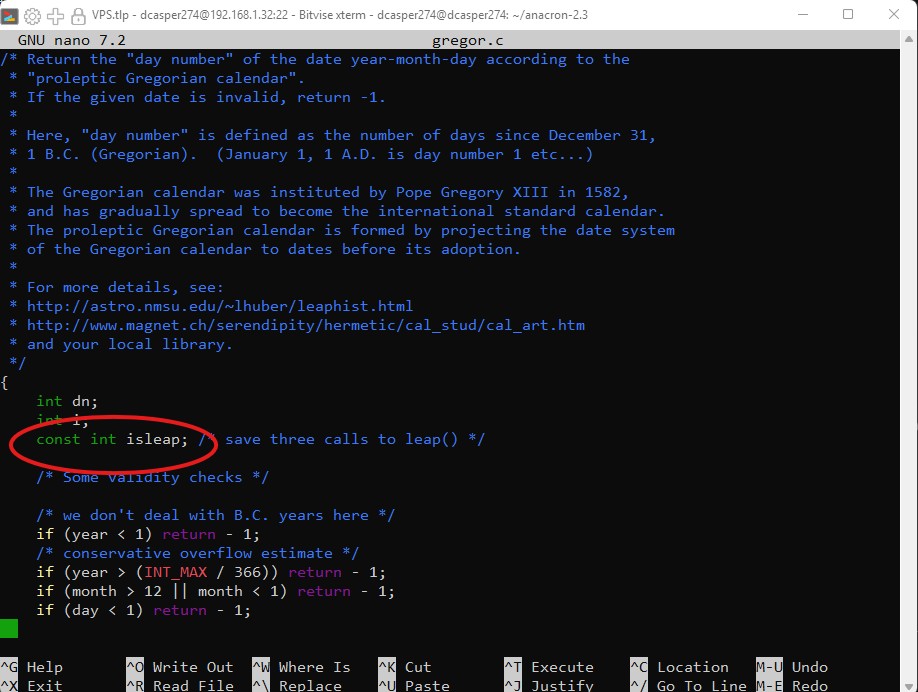Open the astro.nmsu.edu leaphist URL

pos(219,306)
